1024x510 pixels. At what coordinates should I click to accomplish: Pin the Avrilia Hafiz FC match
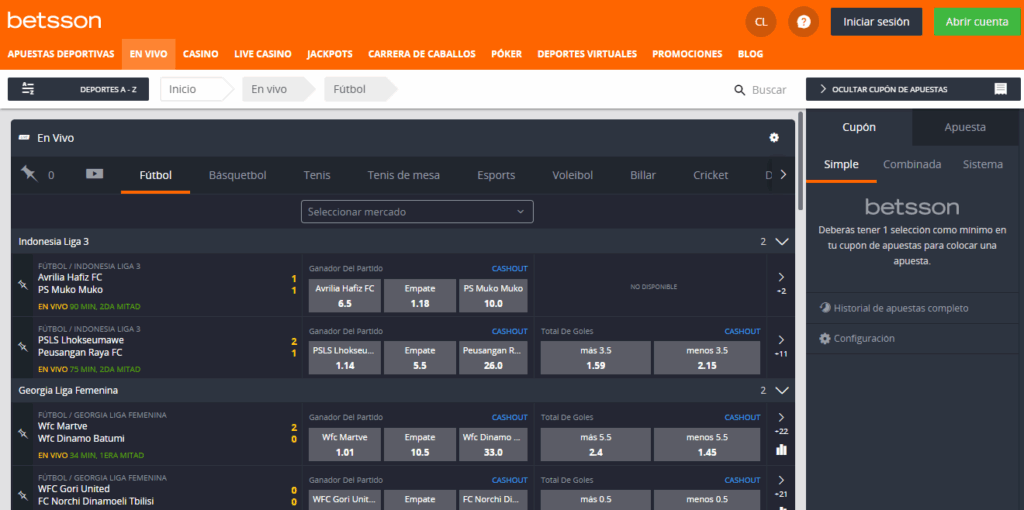(x=23, y=284)
